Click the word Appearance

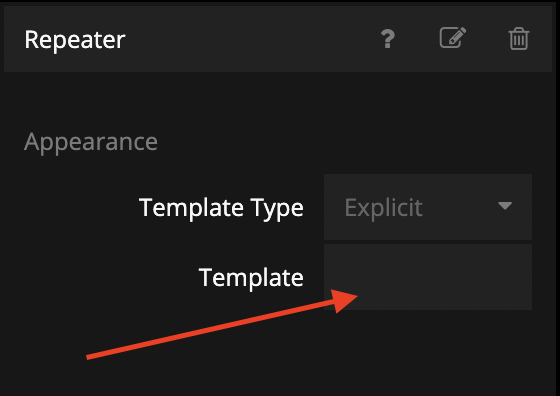[91, 142]
